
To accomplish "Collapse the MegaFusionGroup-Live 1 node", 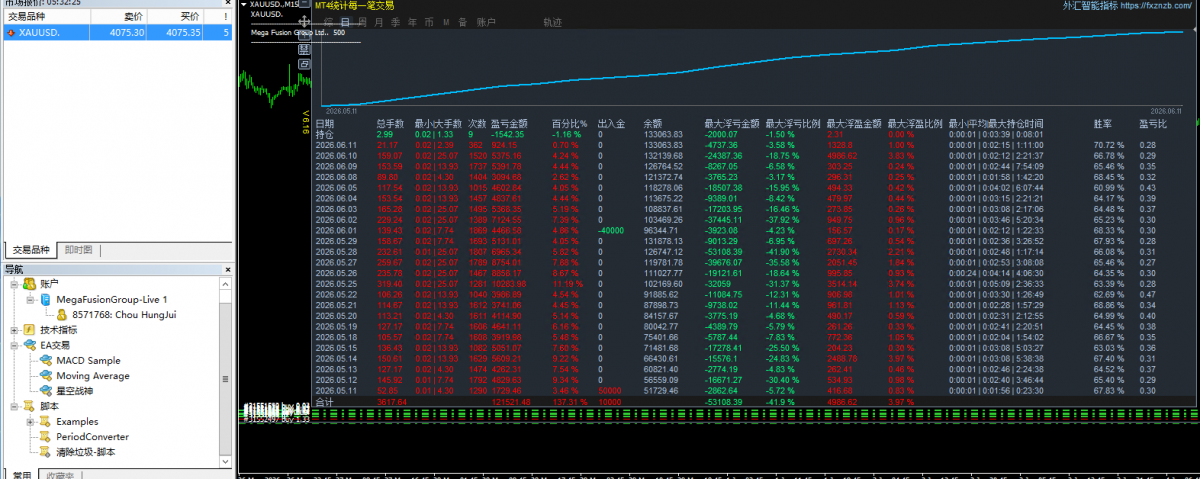I will (x=30, y=299).
